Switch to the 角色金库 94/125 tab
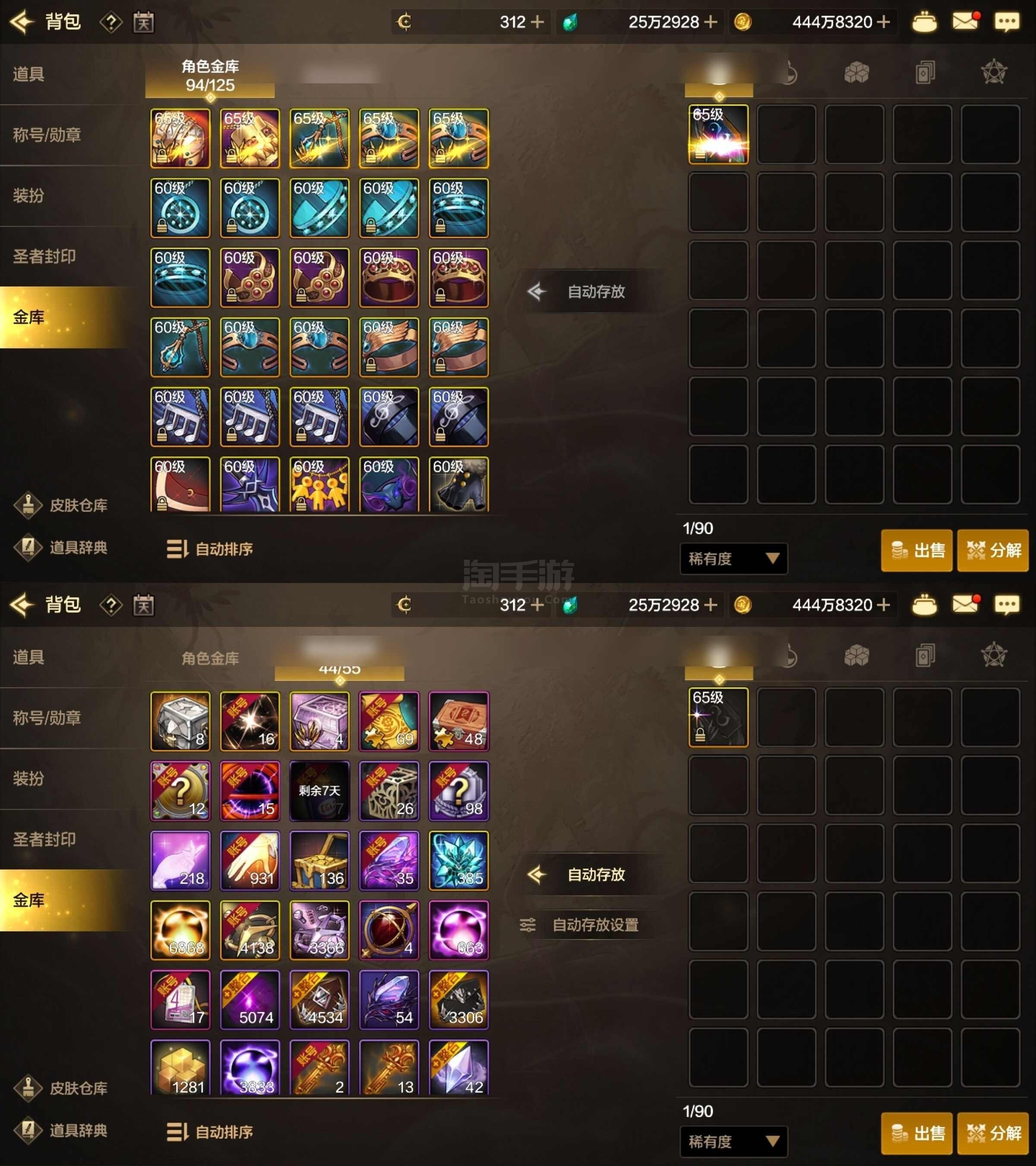Viewport: 1036px width, 1166px height. coord(210,76)
